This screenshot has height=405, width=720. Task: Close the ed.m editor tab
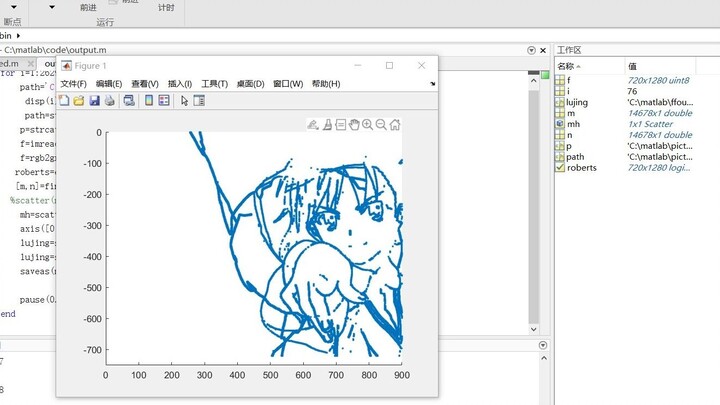(31, 63)
